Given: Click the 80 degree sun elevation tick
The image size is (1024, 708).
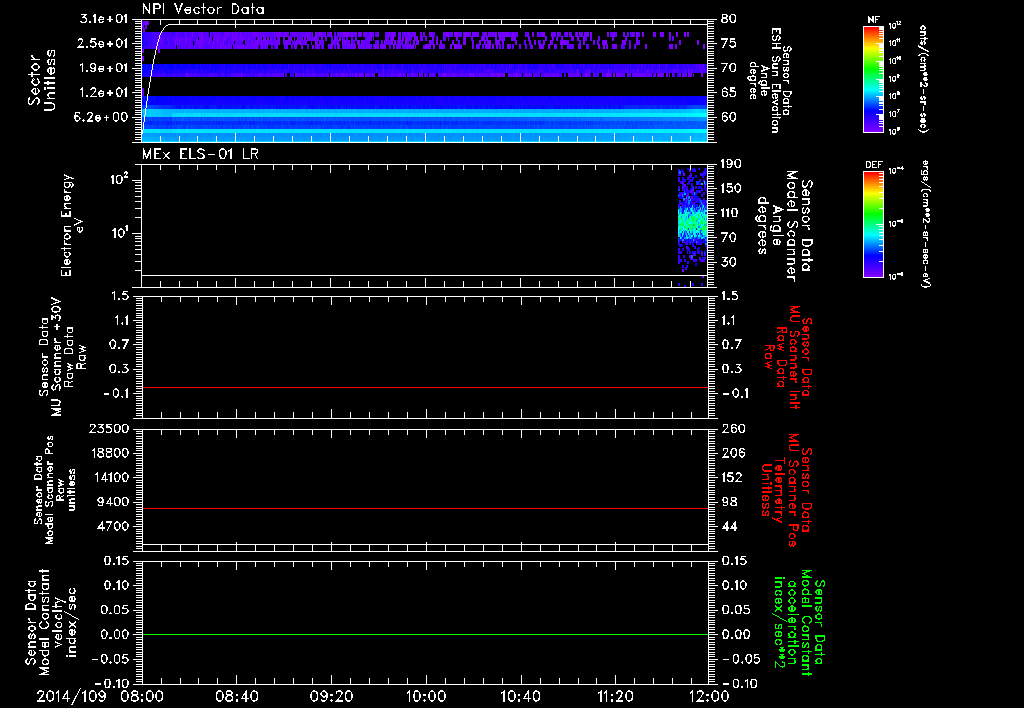Looking at the screenshot, I should (728, 19).
